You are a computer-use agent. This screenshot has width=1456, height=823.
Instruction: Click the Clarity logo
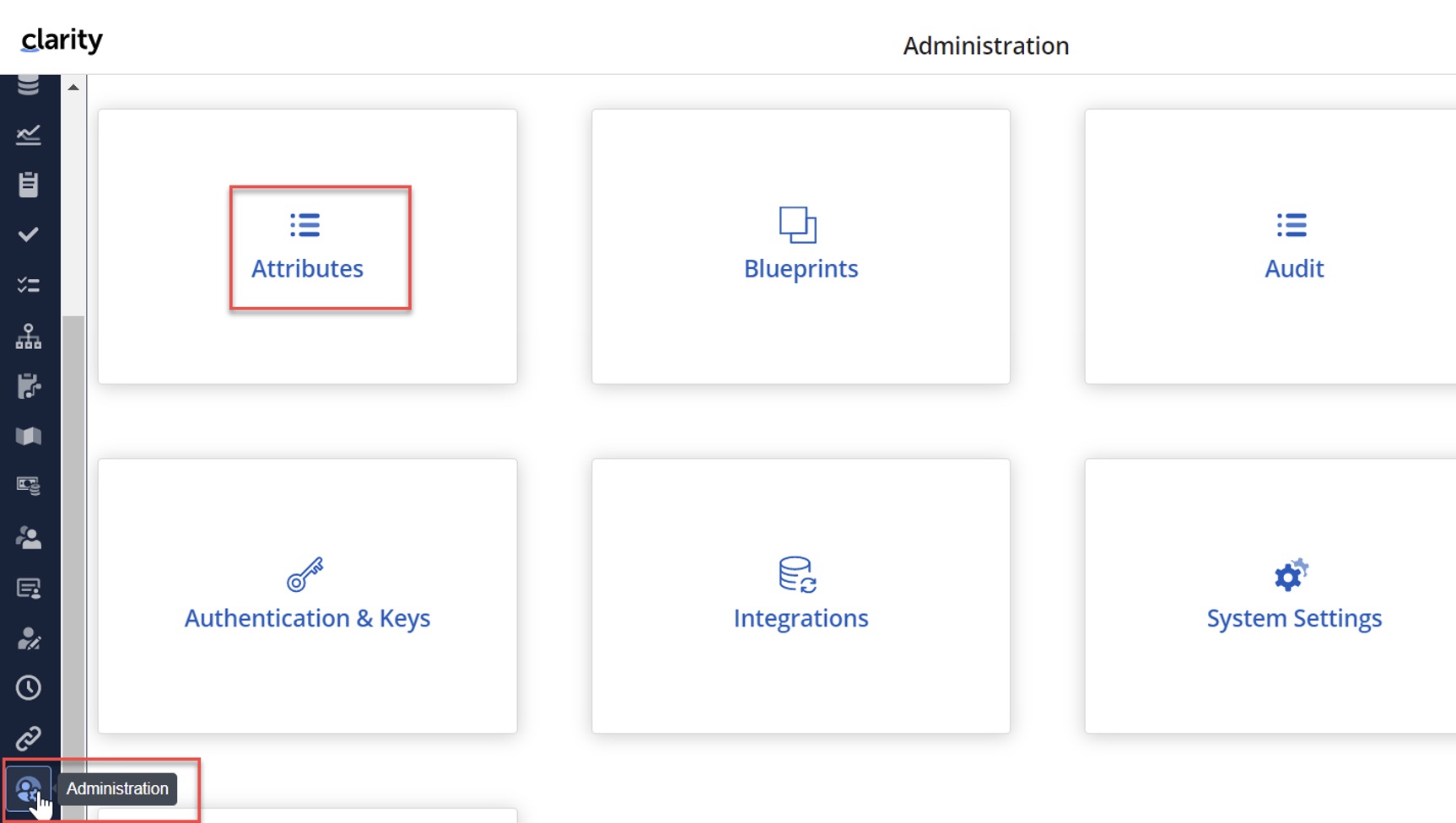62,40
